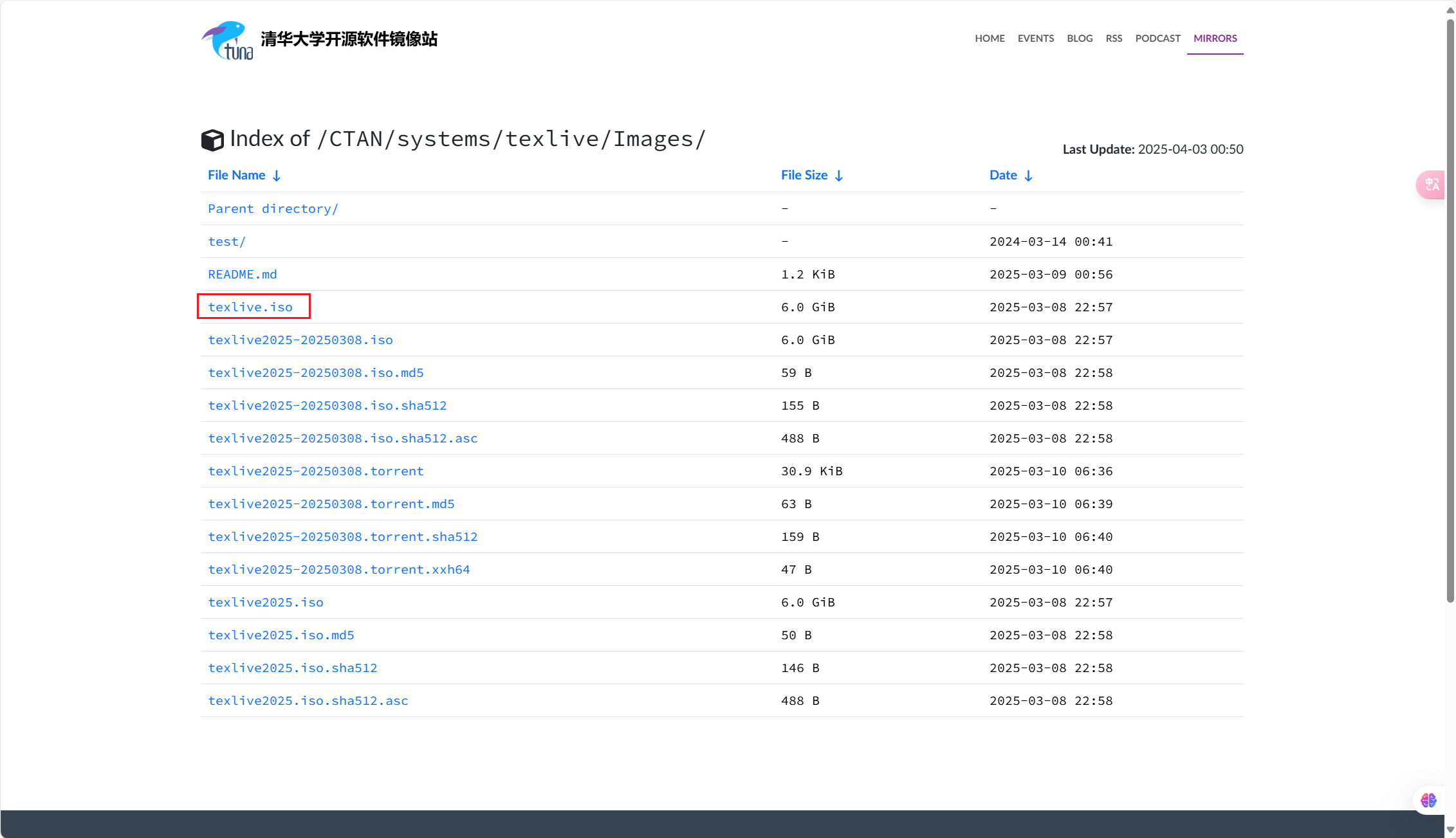
Task: Click the 63 B file size cell
Action: pyautogui.click(x=796, y=504)
